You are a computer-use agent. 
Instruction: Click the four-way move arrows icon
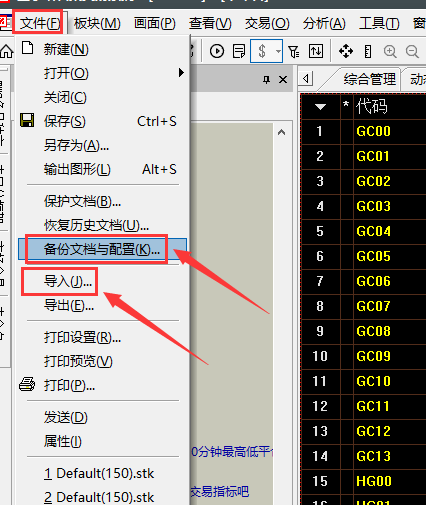(346, 51)
